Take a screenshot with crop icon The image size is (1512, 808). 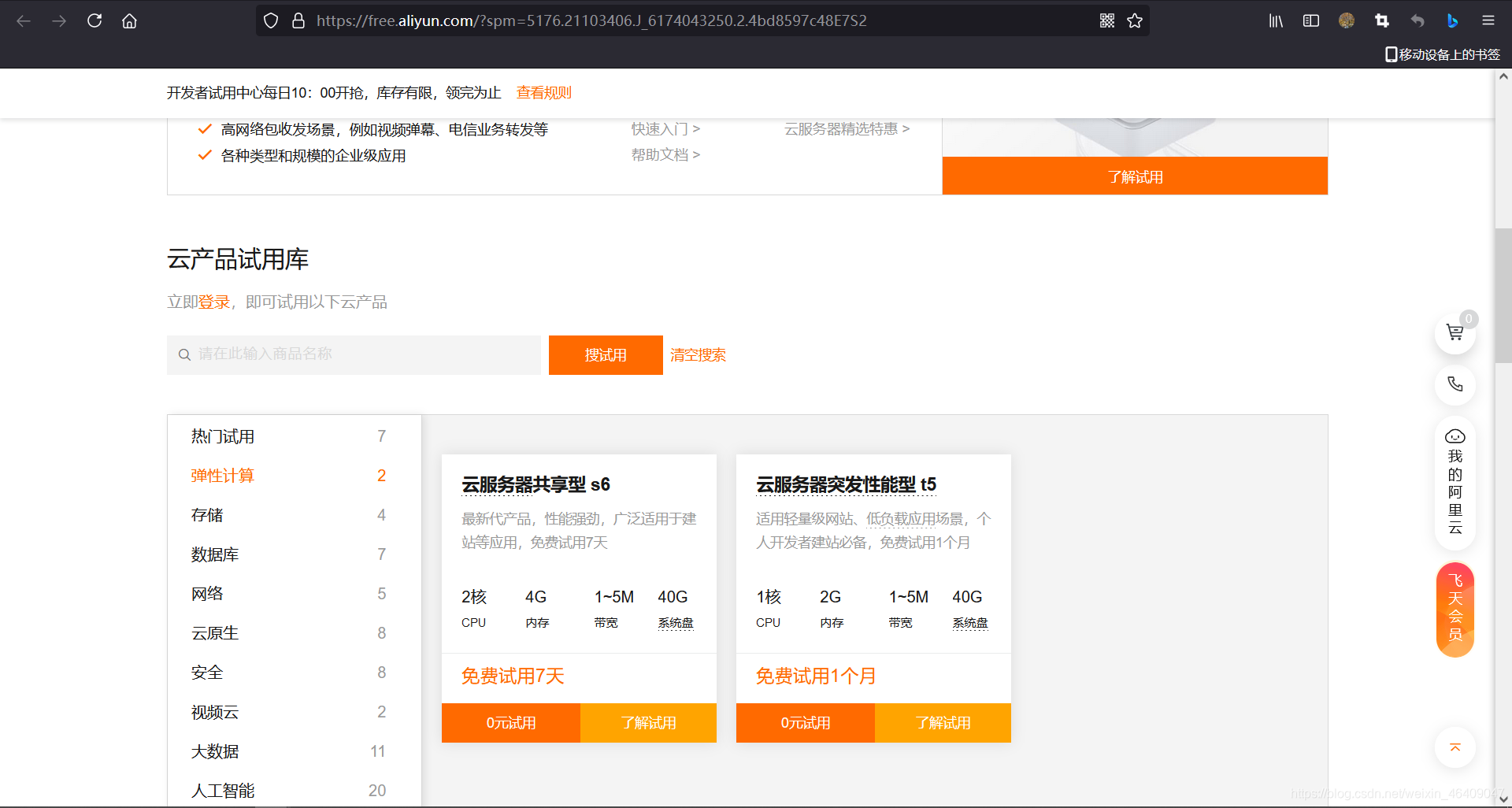coord(1382,21)
